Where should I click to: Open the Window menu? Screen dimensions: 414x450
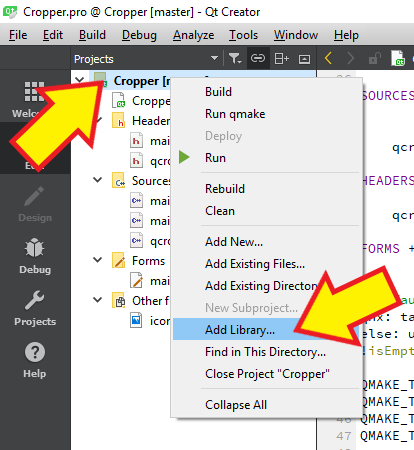296,35
